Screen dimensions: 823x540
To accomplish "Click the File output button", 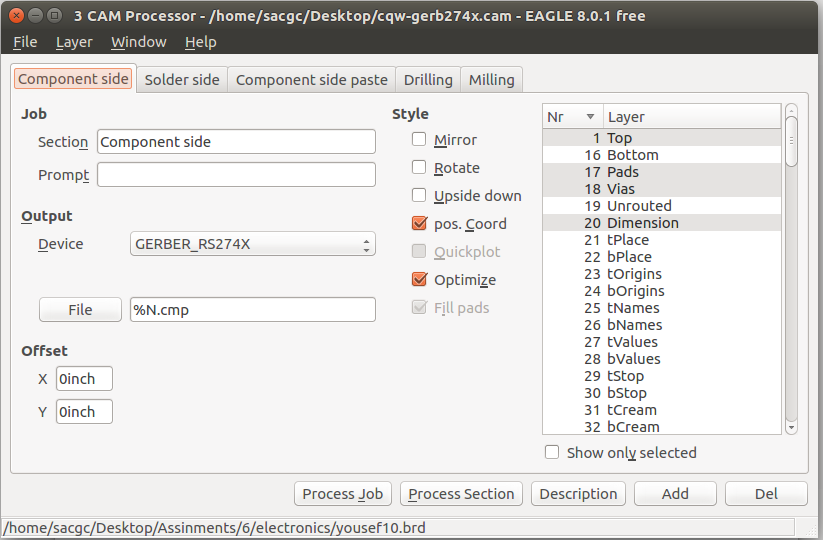I will [80, 310].
